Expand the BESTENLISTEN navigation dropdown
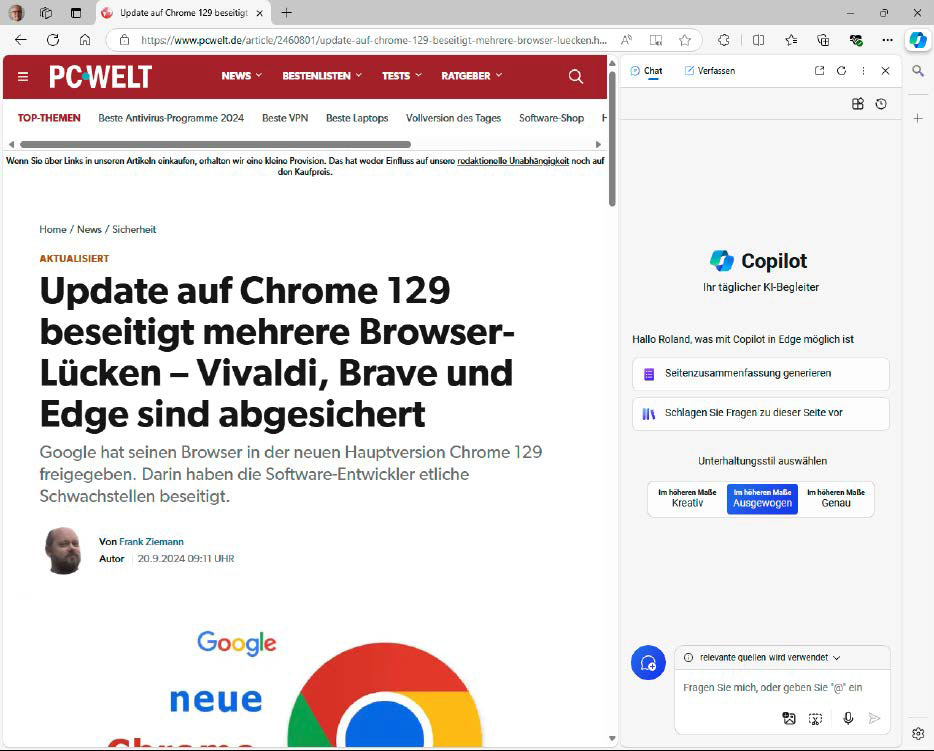The width and height of the screenshot is (934, 751). [322, 76]
